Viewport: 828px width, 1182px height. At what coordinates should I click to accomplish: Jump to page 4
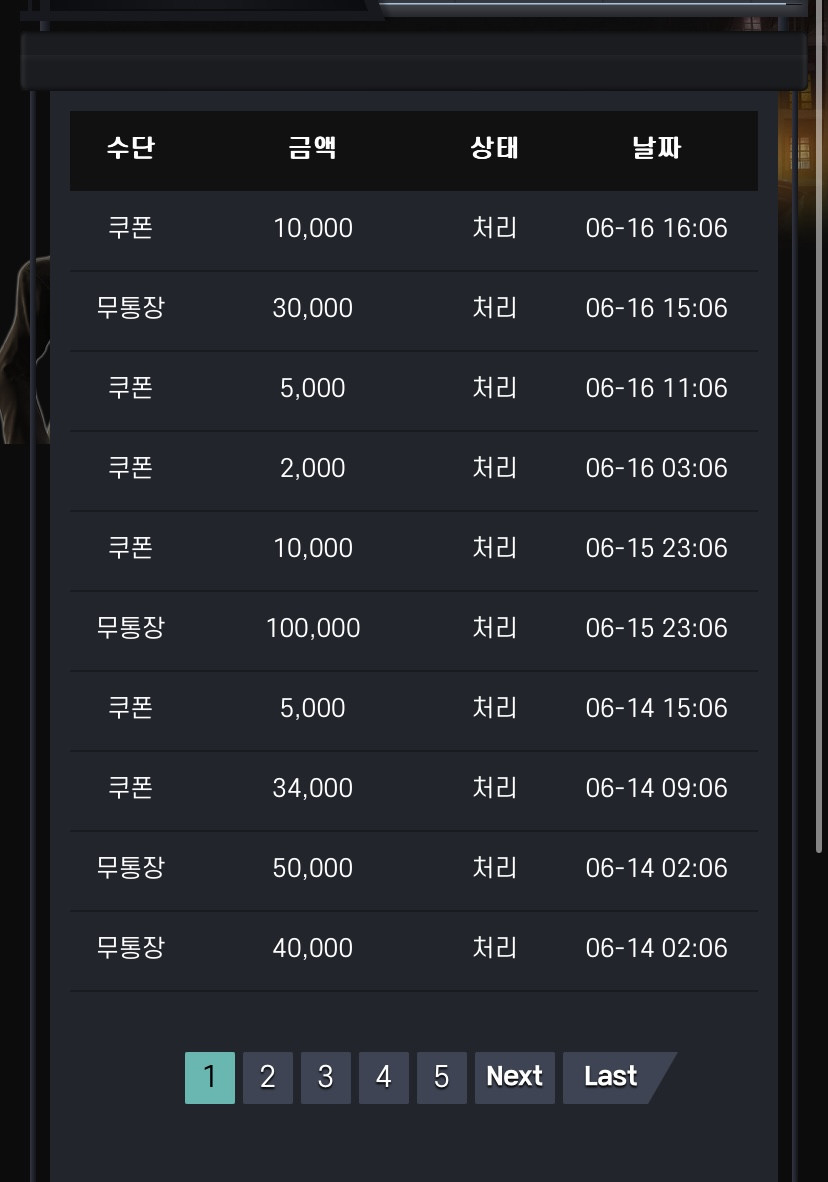(384, 1077)
